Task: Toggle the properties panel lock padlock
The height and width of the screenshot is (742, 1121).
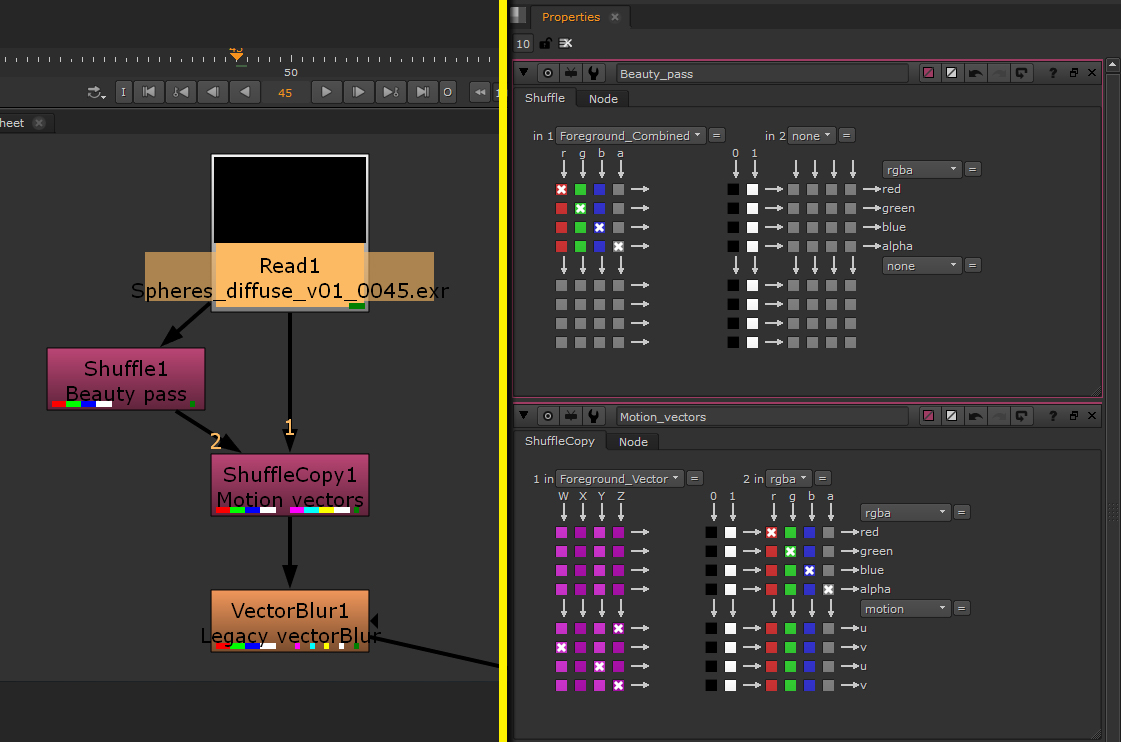Action: 544,43
